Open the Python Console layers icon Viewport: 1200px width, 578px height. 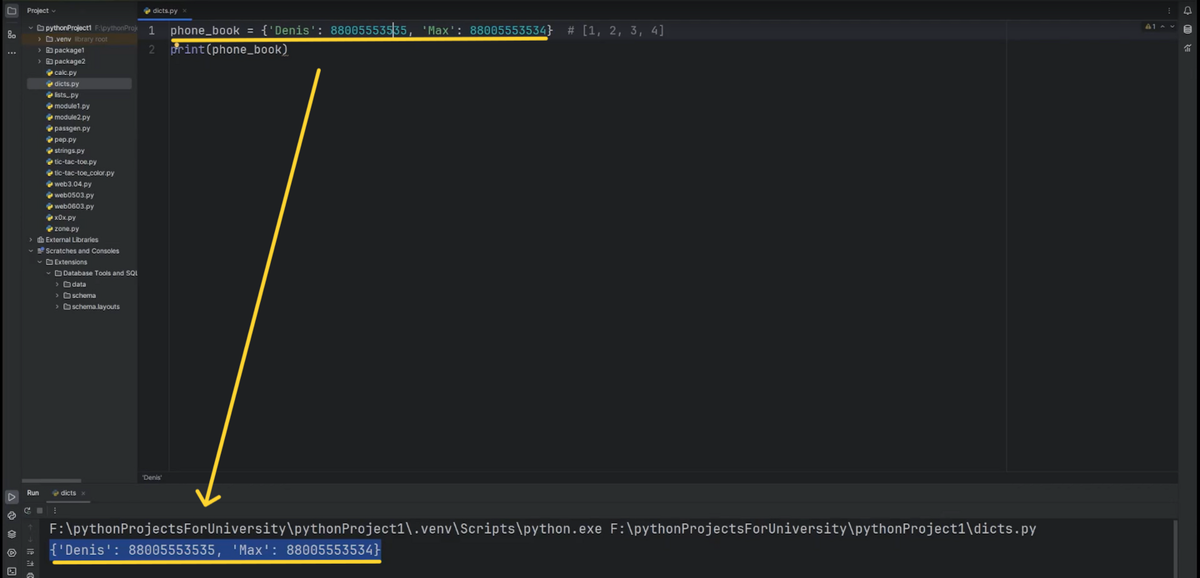point(11,534)
